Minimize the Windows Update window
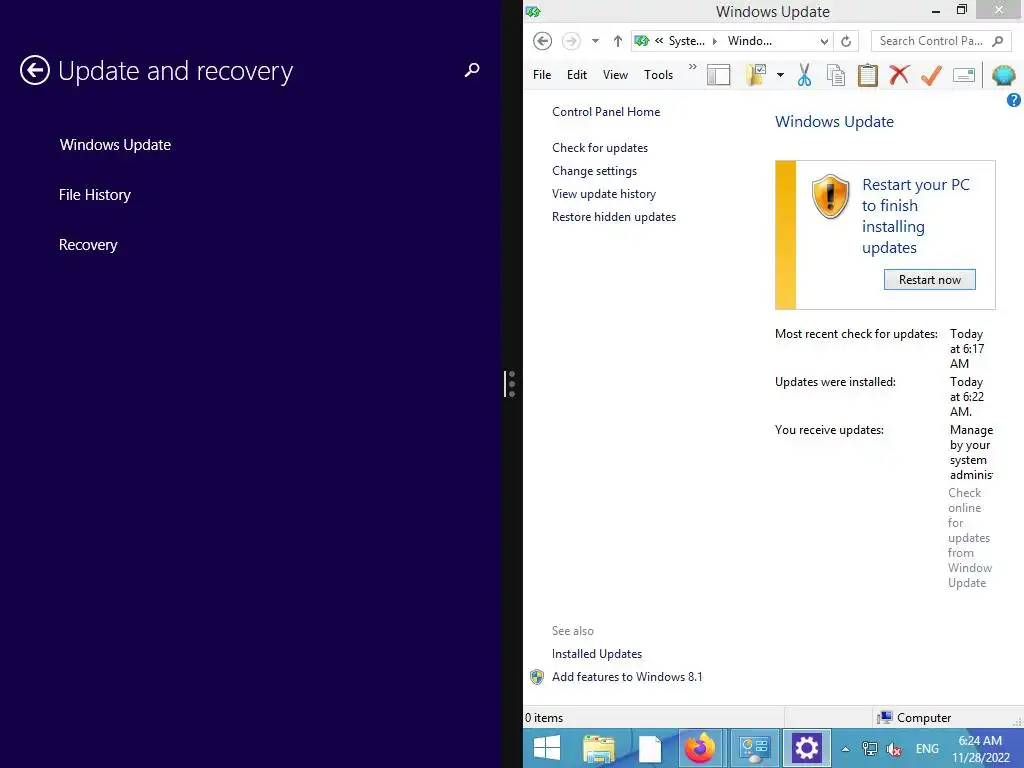The image size is (1024, 768). (936, 10)
